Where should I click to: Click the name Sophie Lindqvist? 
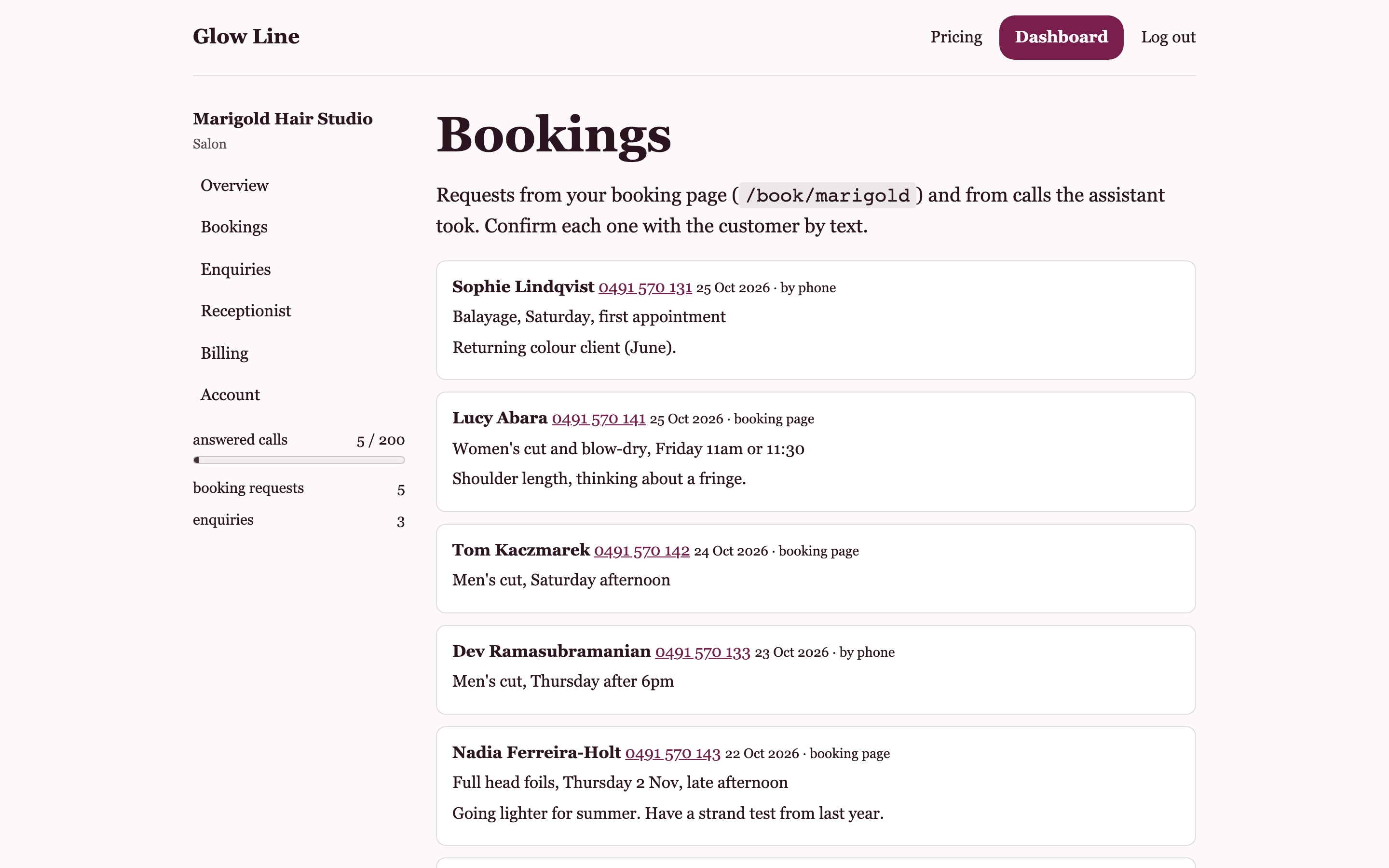pyautogui.click(x=523, y=287)
